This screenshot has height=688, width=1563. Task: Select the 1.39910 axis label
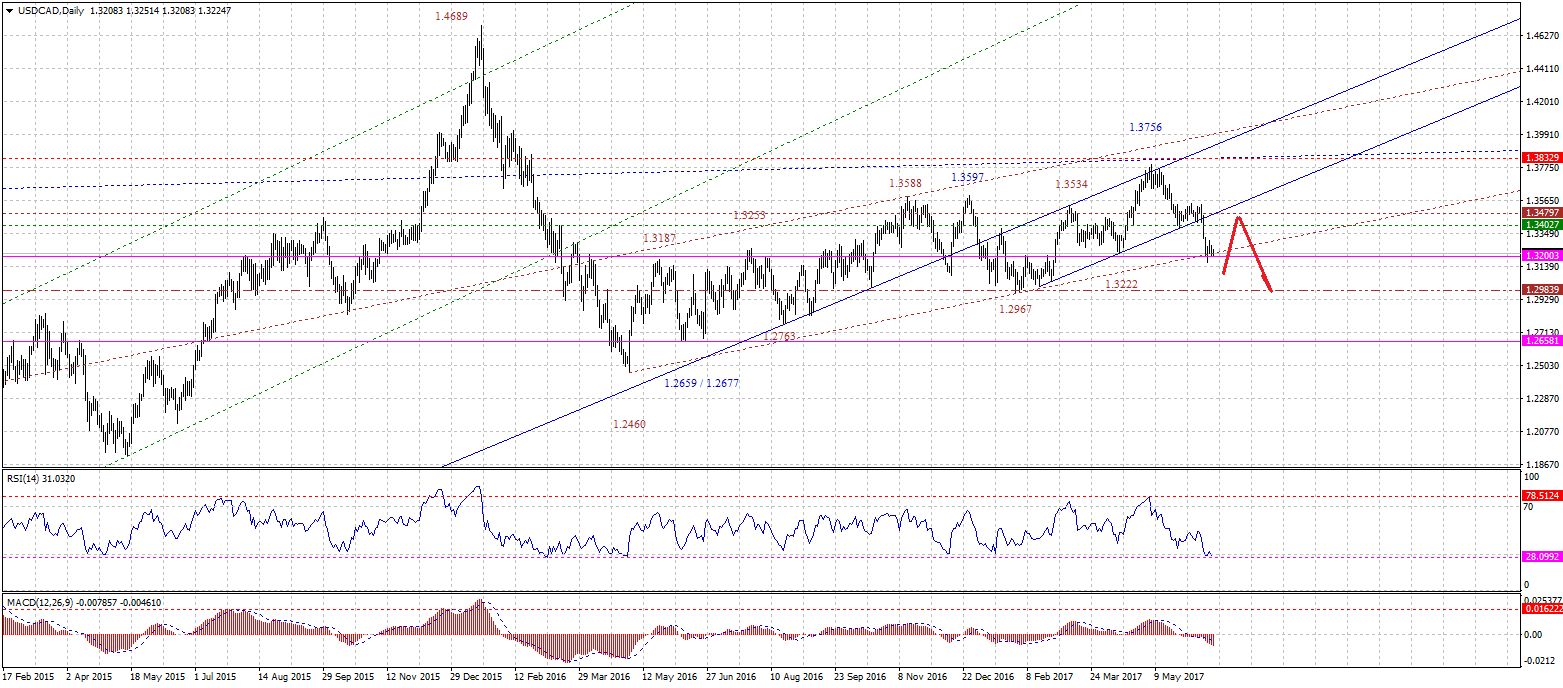click(1541, 135)
